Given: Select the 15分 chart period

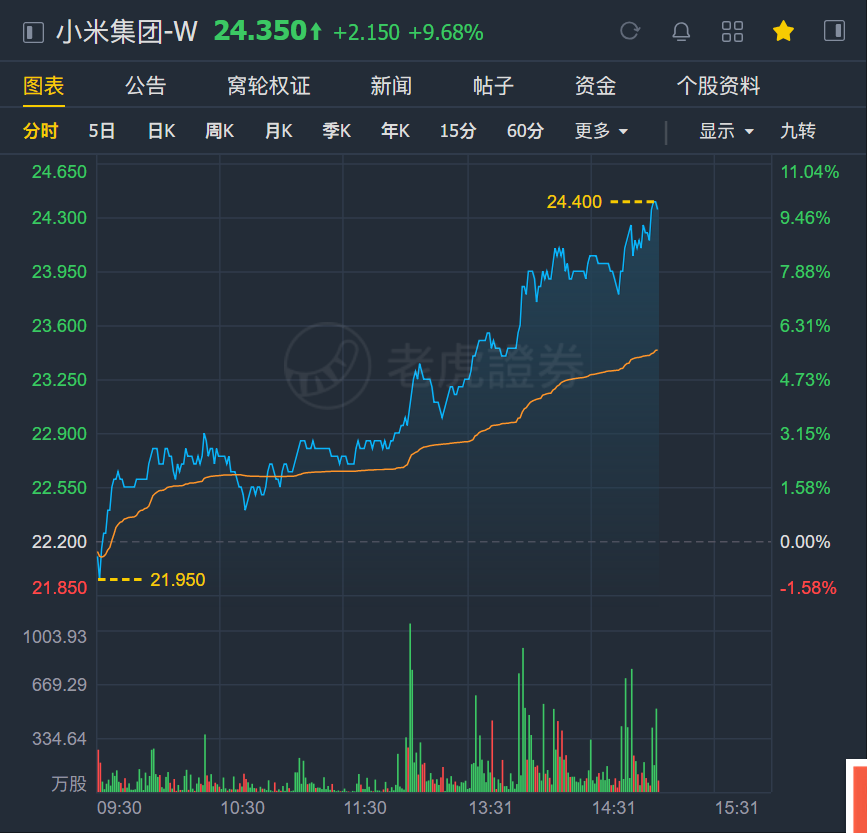Looking at the screenshot, I should (458, 131).
